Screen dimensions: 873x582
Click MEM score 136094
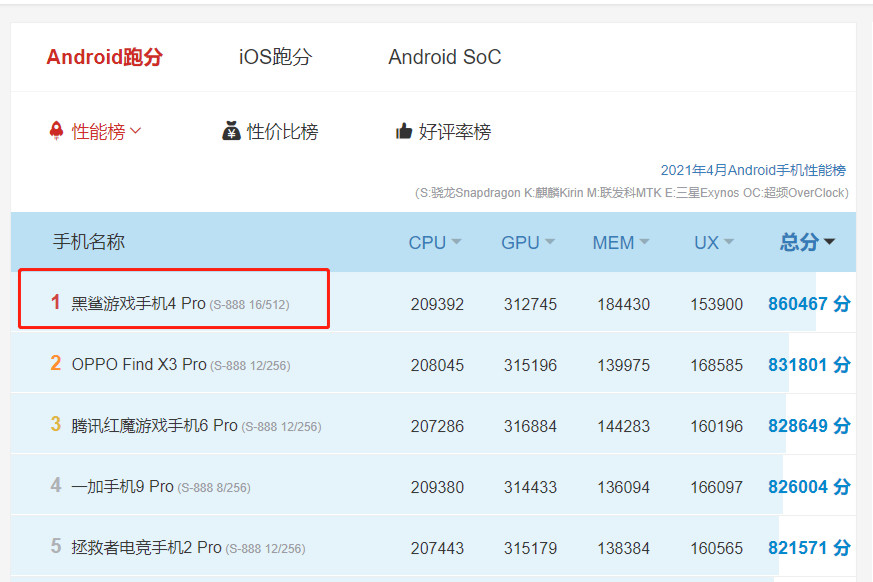pos(624,487)
